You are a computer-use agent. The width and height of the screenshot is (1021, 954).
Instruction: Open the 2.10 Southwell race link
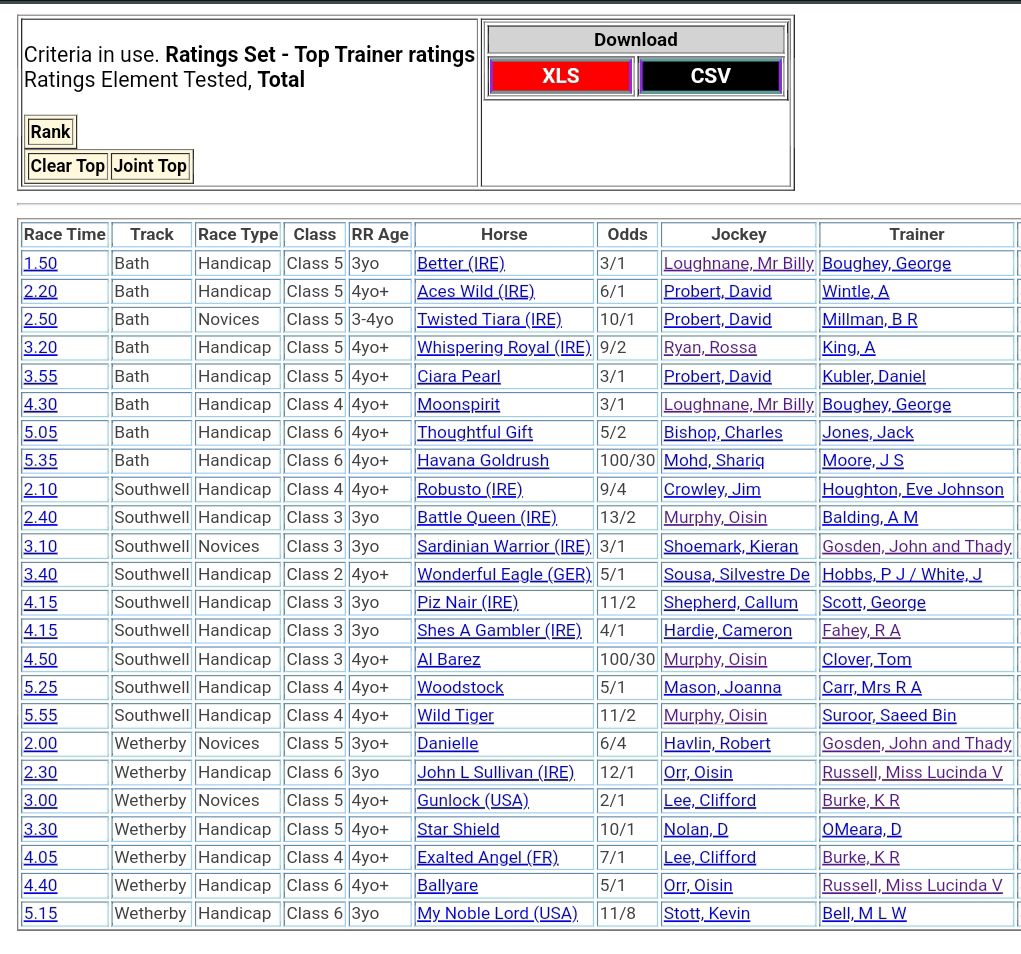click(x=41, y=490)
